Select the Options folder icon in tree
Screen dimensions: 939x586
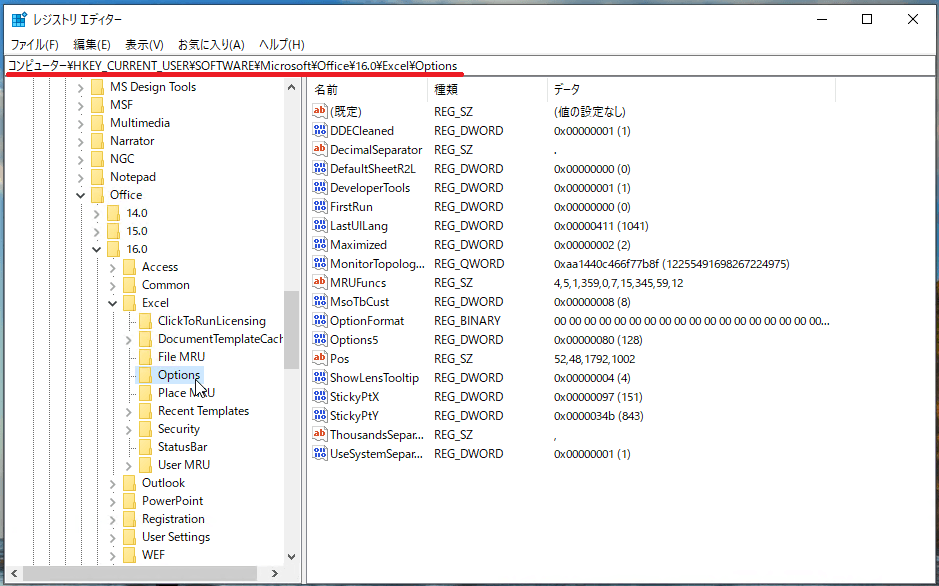[x=145, y=375]
